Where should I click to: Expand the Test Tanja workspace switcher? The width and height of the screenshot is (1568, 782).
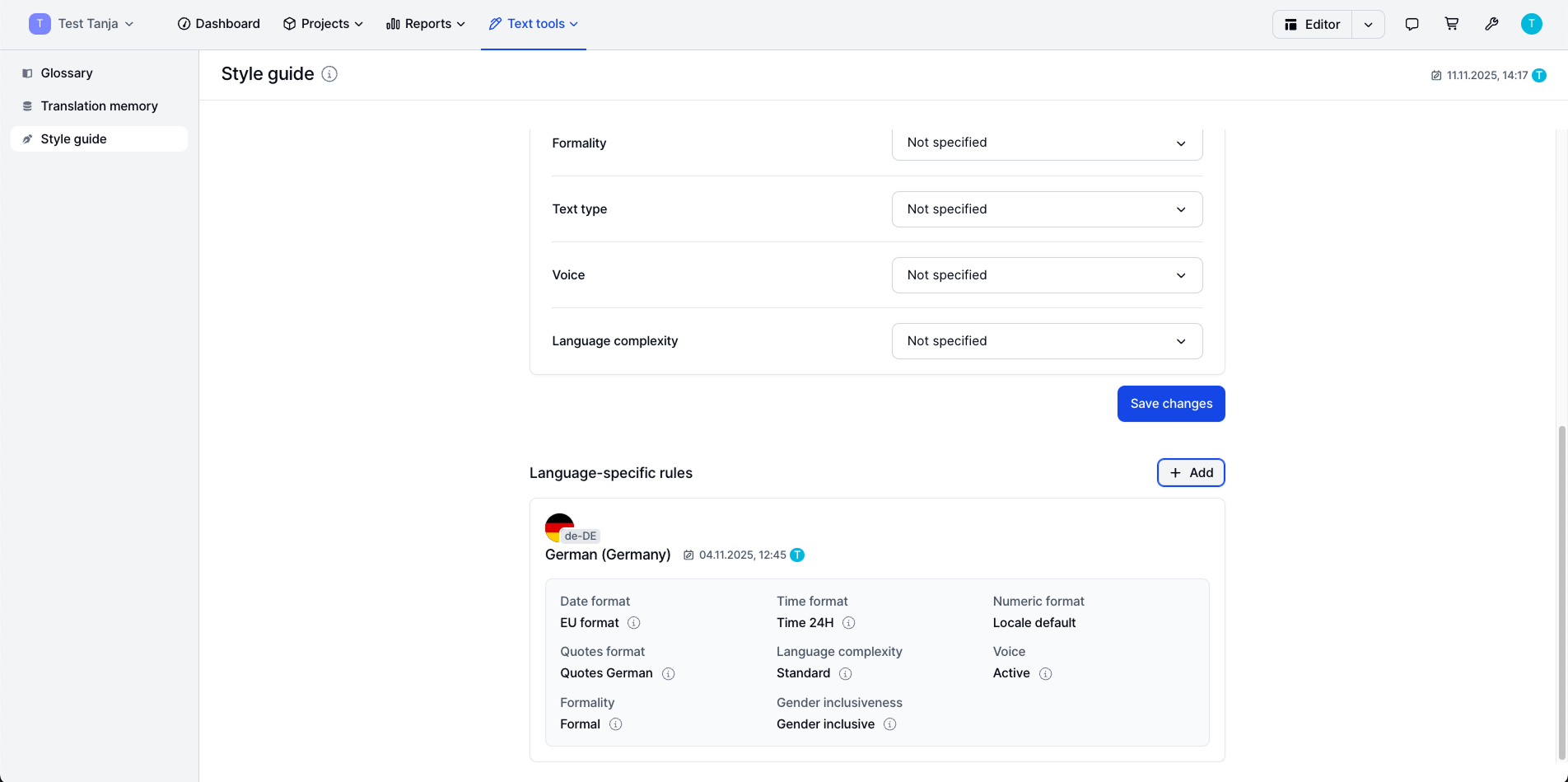point(82,24)
